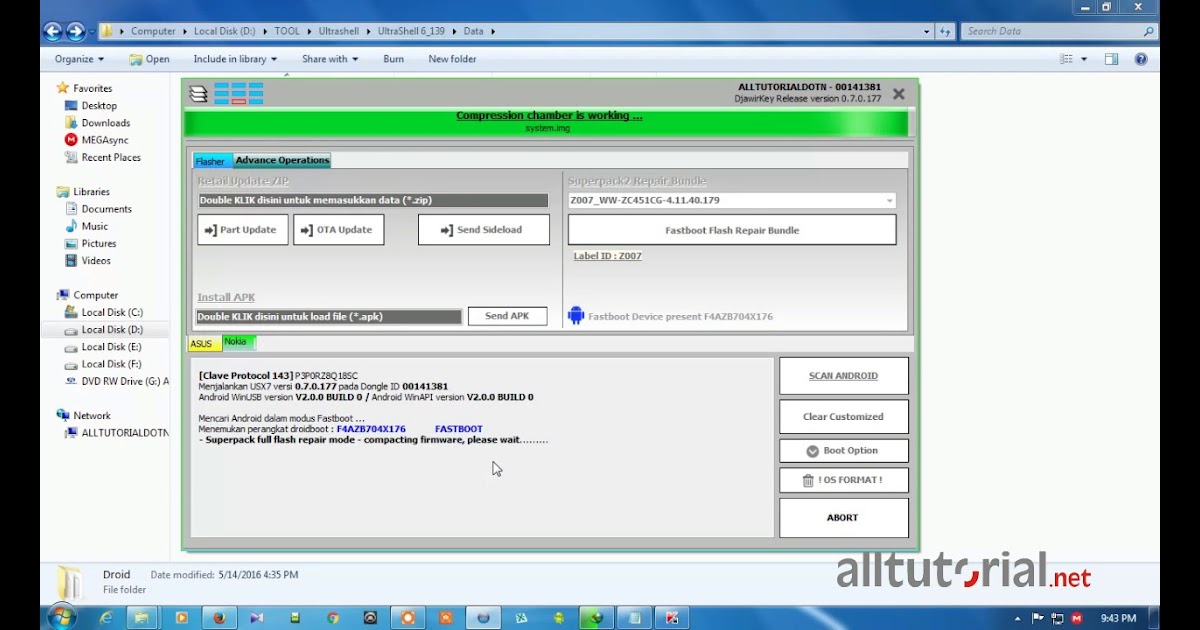Image resolution: width=1200 pixels, height=630 pixels.
Task: Click the green compression progress bar
Action: [546, 122]
